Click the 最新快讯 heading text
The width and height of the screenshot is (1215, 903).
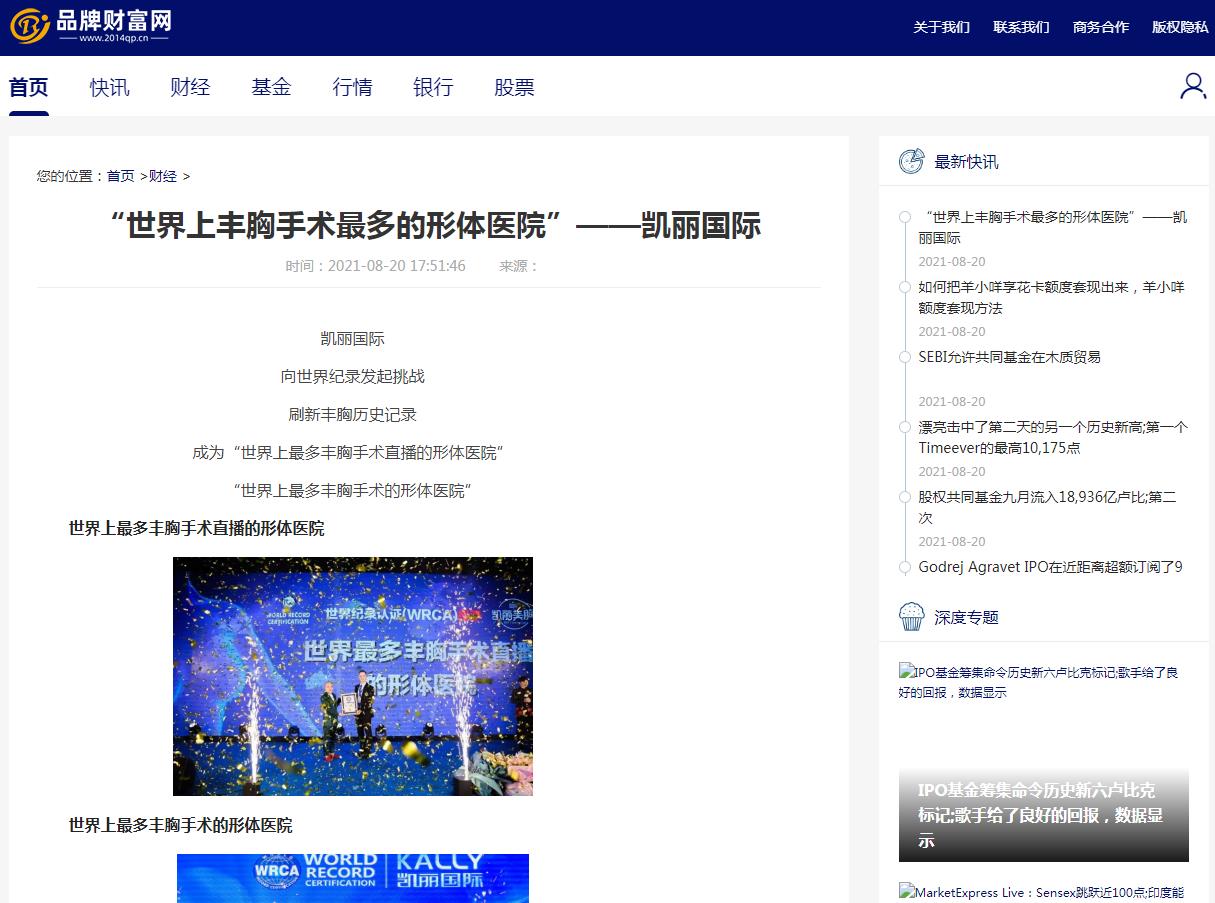pyautogui.click(x=966, y=162)
